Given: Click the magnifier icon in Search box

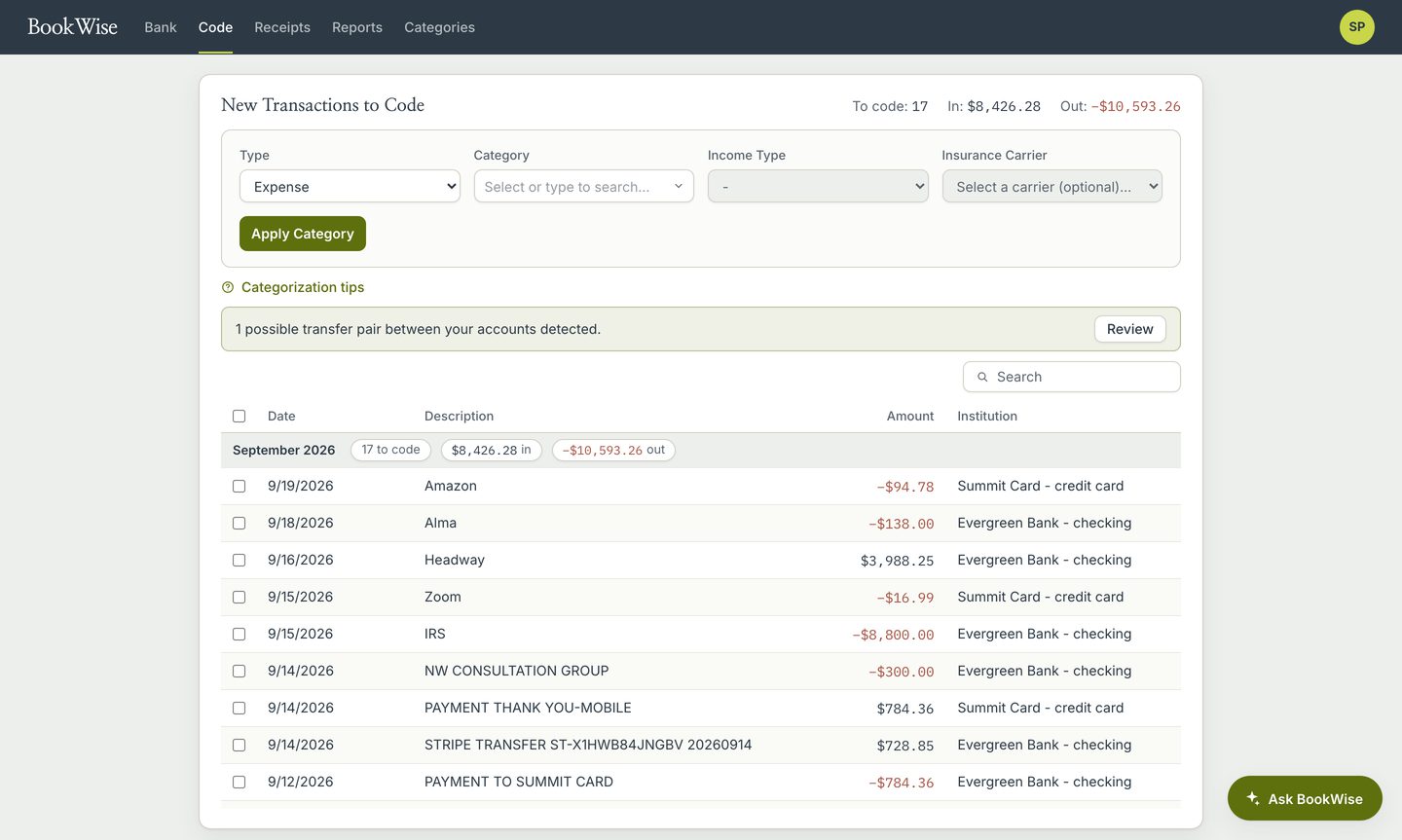Looking at the screenshot, I should (x=982, y=377).
